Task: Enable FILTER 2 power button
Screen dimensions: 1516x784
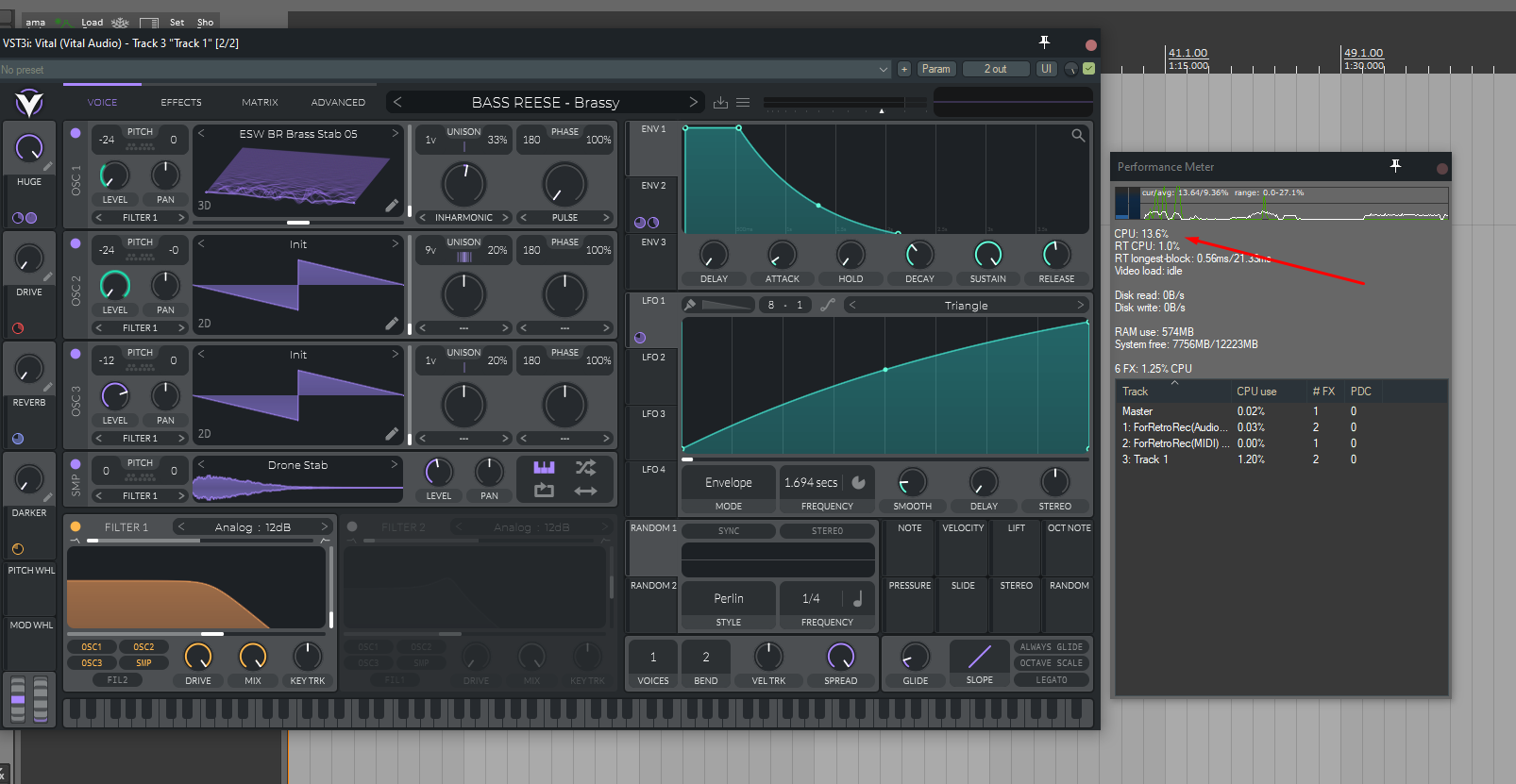Action: point(352,526)
